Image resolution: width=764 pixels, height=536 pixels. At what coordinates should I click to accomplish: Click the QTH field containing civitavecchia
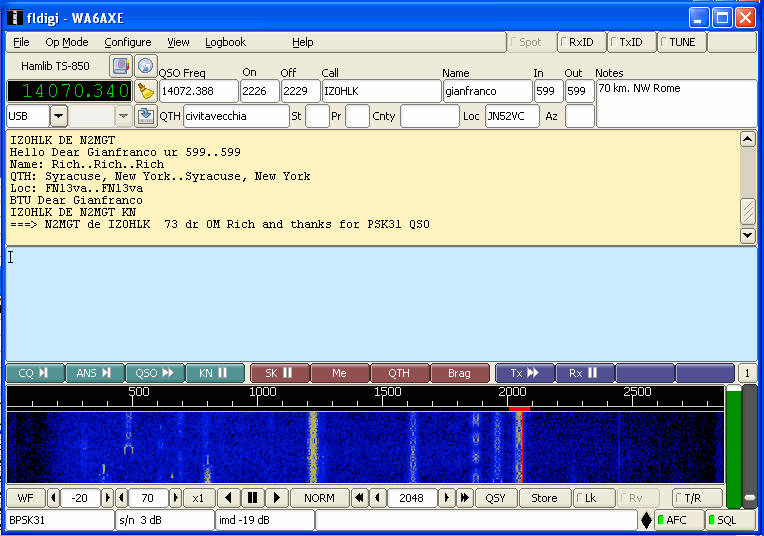click(236, 116)
